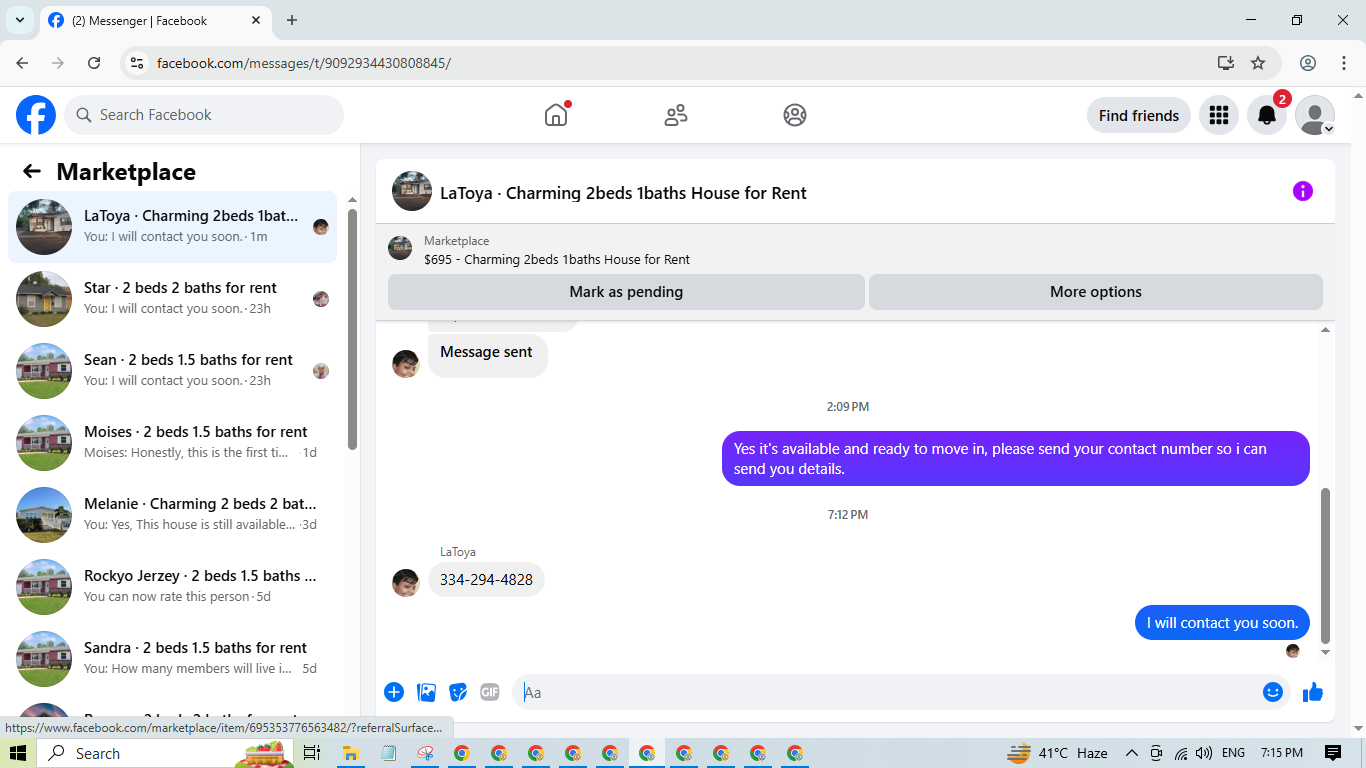The image size is (1366, 768).
Task: Open Sandra 2 beds 1.5 baths conversation
Action: (x=172, y=659)
